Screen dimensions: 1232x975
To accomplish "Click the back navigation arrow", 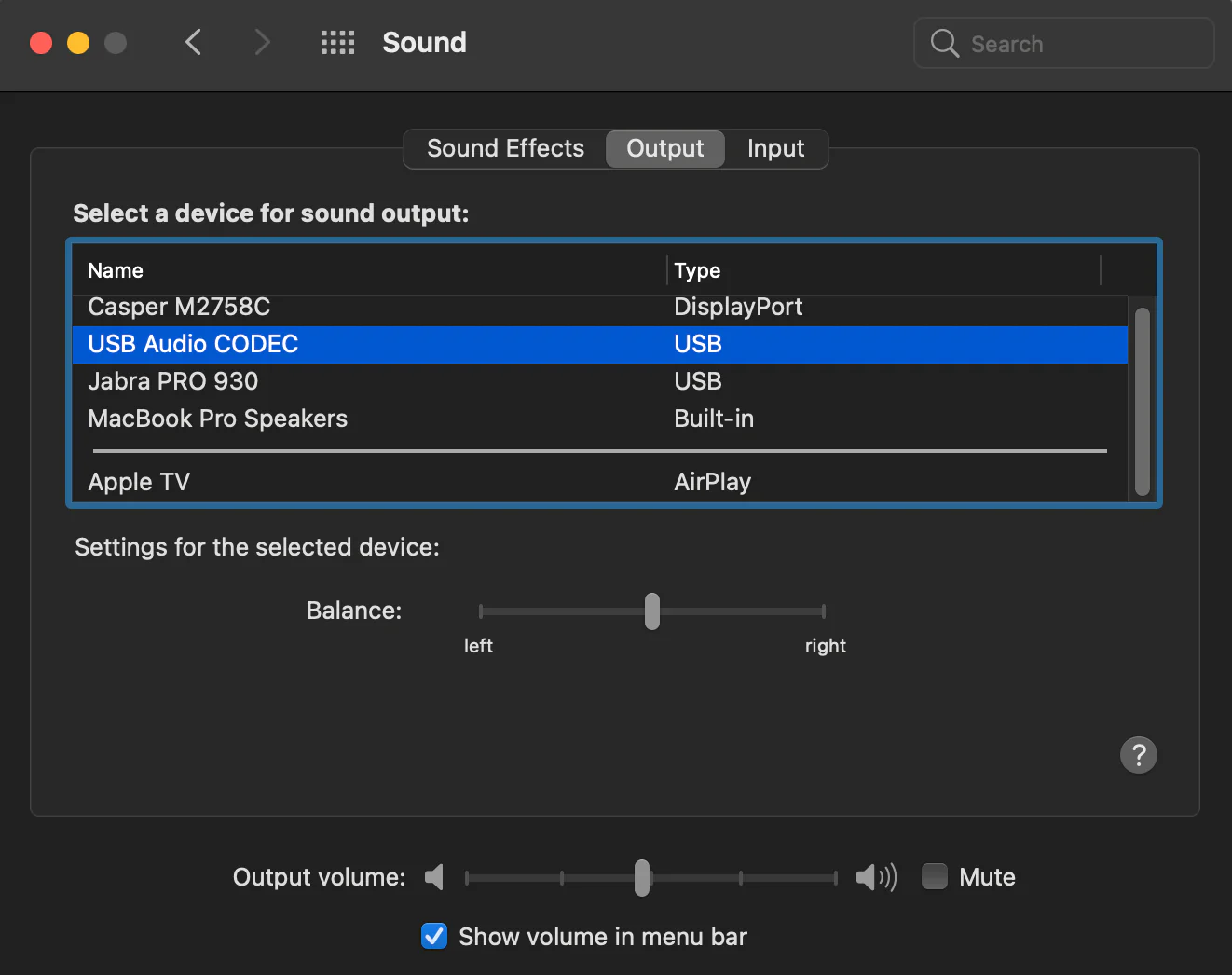I will point(193,42).
